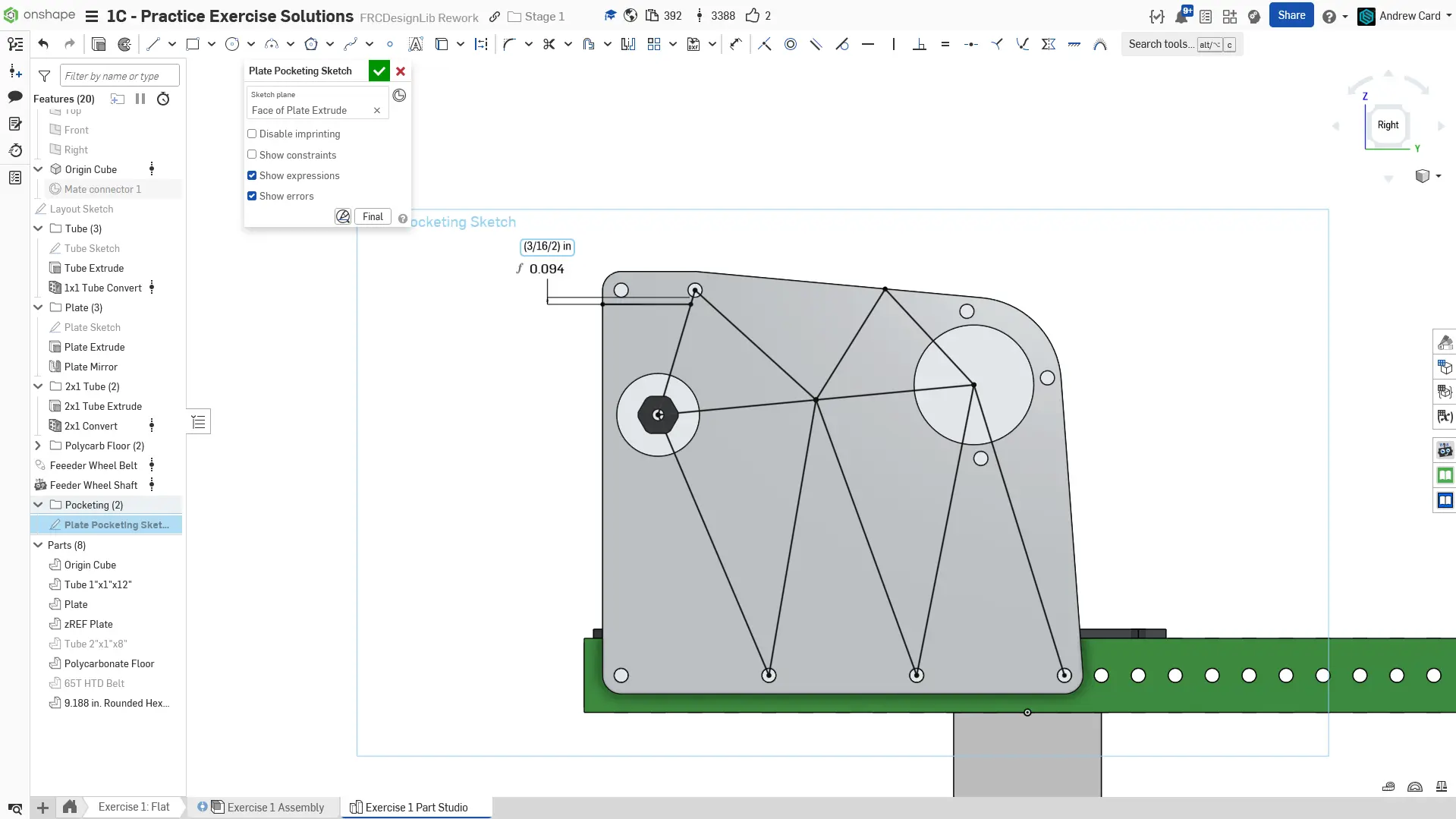Expand the Polycarb Floor (2) folder
The width and height of the screenshot is (1456, 819).
click(38, 446)
